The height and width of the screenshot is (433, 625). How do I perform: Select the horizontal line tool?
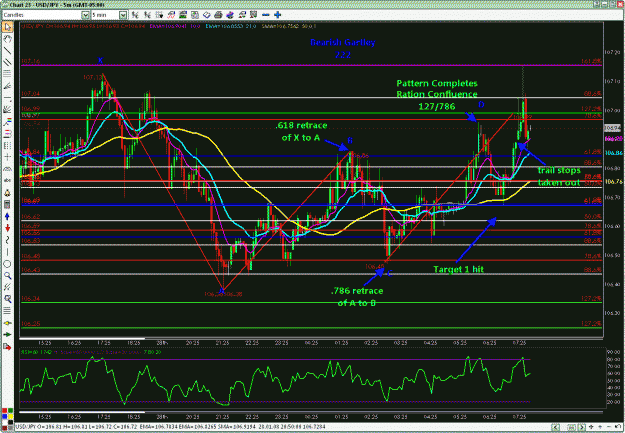(x=8, y=98)
